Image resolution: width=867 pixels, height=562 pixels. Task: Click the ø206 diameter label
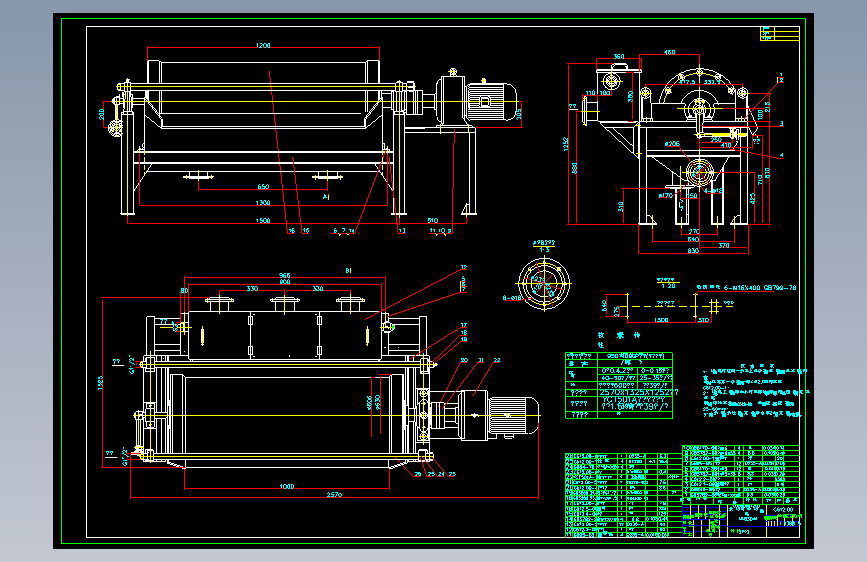(672, 144)
